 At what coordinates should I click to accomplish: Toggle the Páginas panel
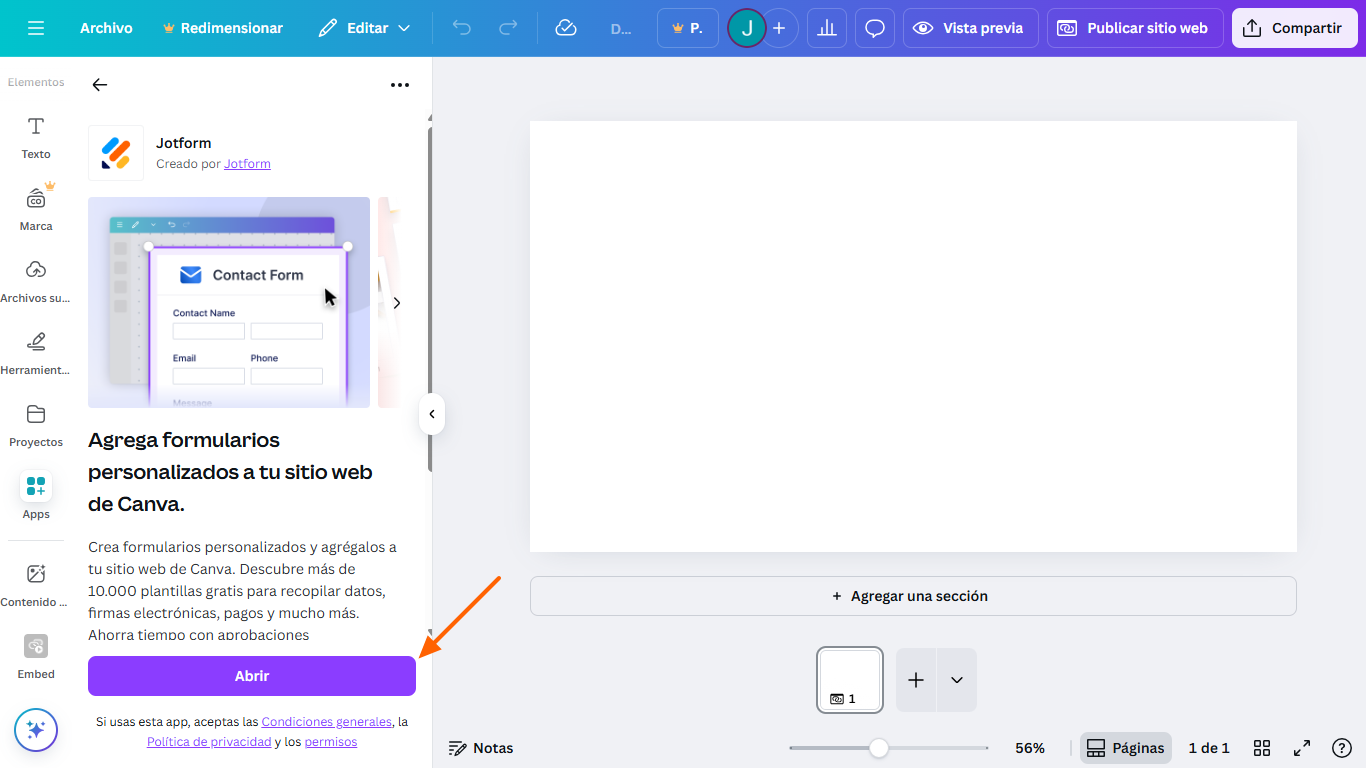1126,748
